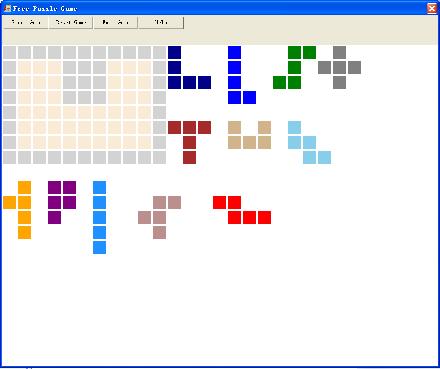Pick the green S-shaped puzzle piece
This screenshot has height=369, width=440.
tap(294, 68)
